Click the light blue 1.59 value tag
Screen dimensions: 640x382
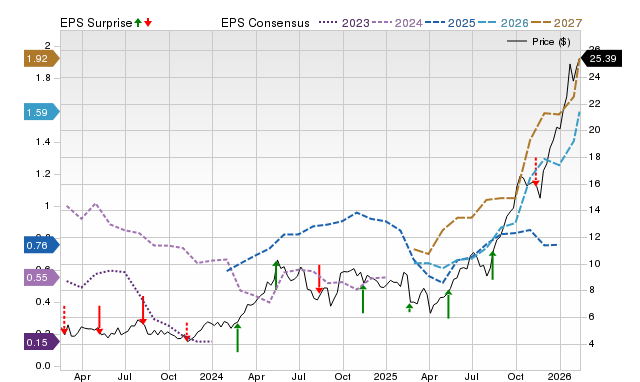(42, 112)
